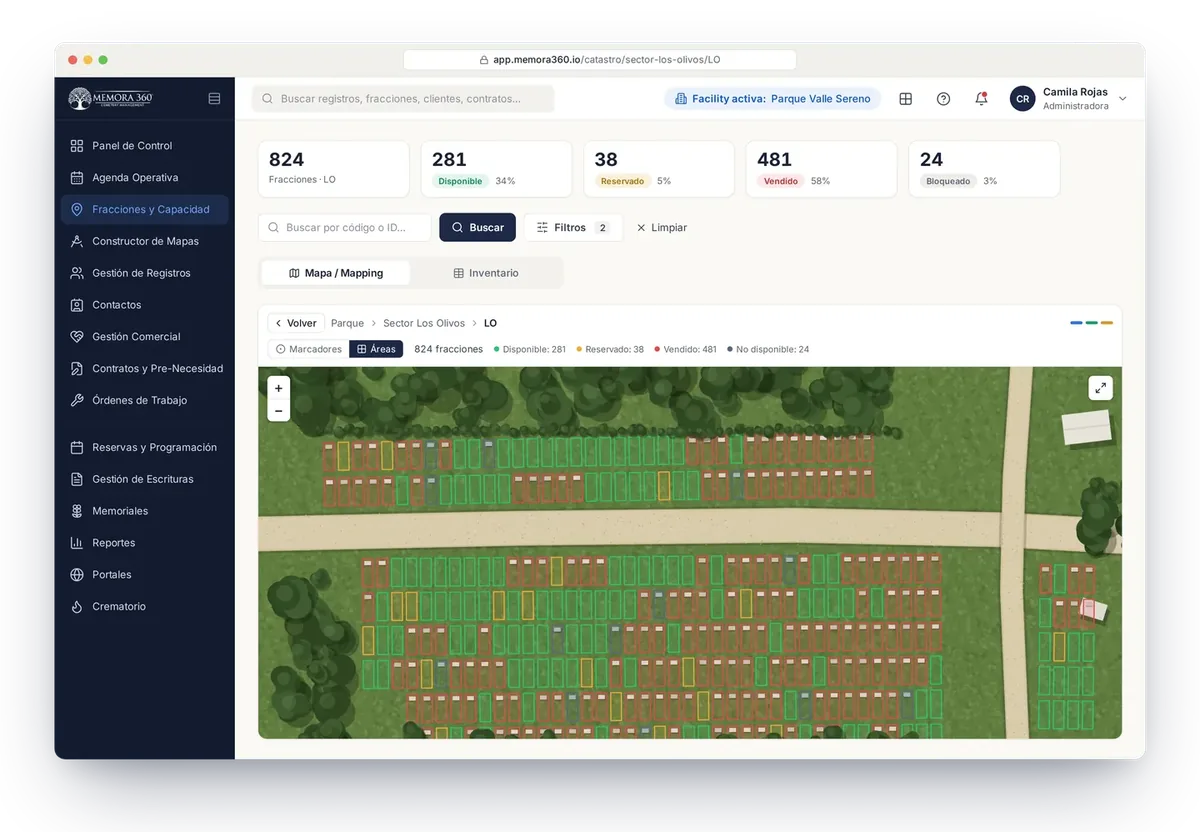This screenshot has height=832, width=1200.
Task: Expand map to fullscreen
Action: pos(1100,388)
